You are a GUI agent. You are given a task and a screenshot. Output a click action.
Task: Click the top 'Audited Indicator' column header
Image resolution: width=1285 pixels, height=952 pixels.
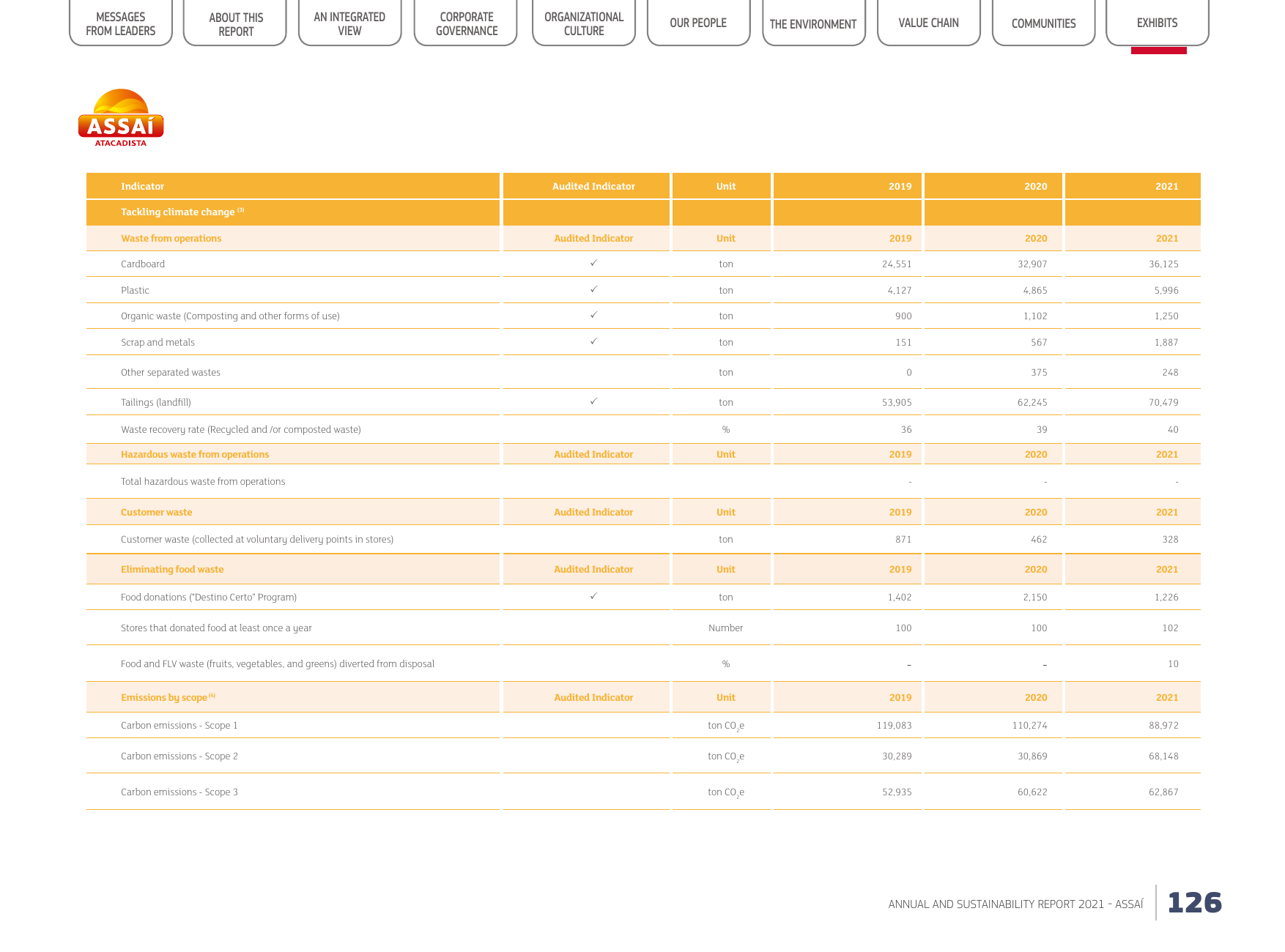pos(593,186)
